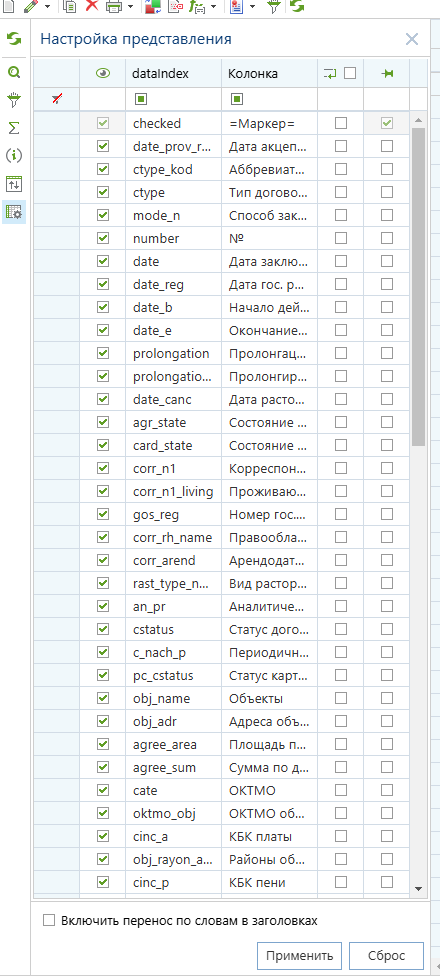
Task: Open the sort order icon in sidebar
Action: point(14,184)
